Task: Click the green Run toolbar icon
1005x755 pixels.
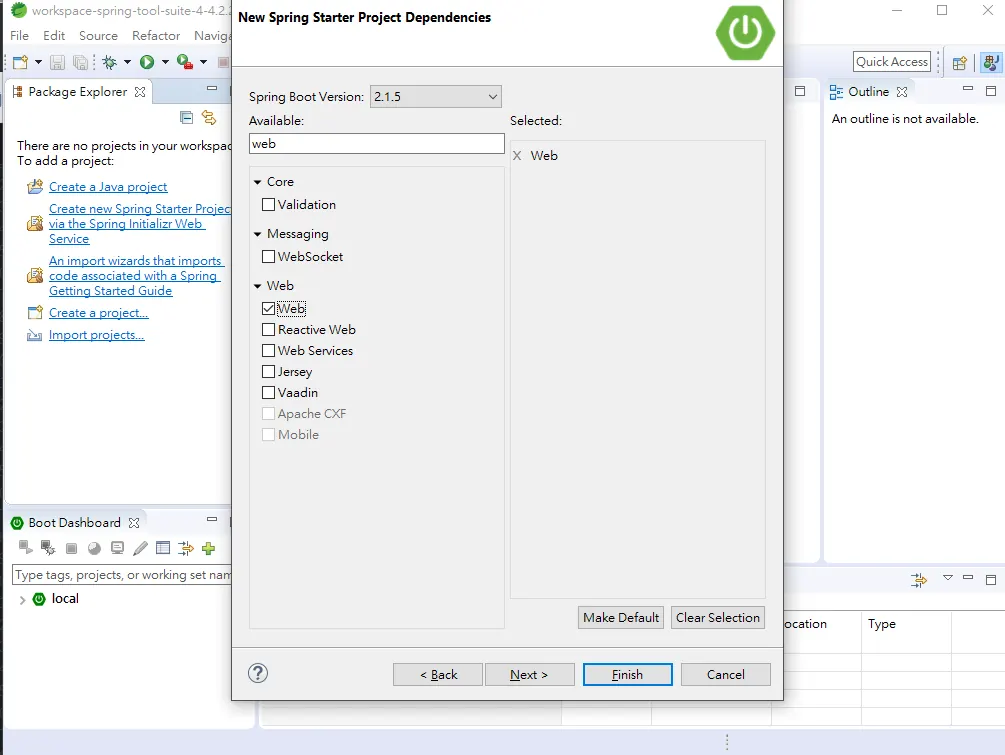Action: [x=147, y=62]
